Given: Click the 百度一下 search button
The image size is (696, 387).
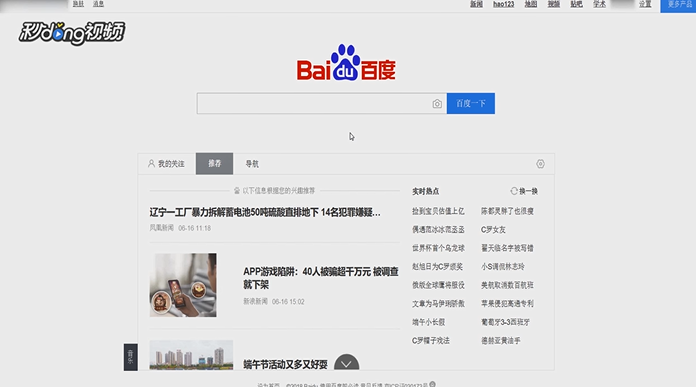Looking at the screenshot, I should pyautogui.click(x=471, y=103).
